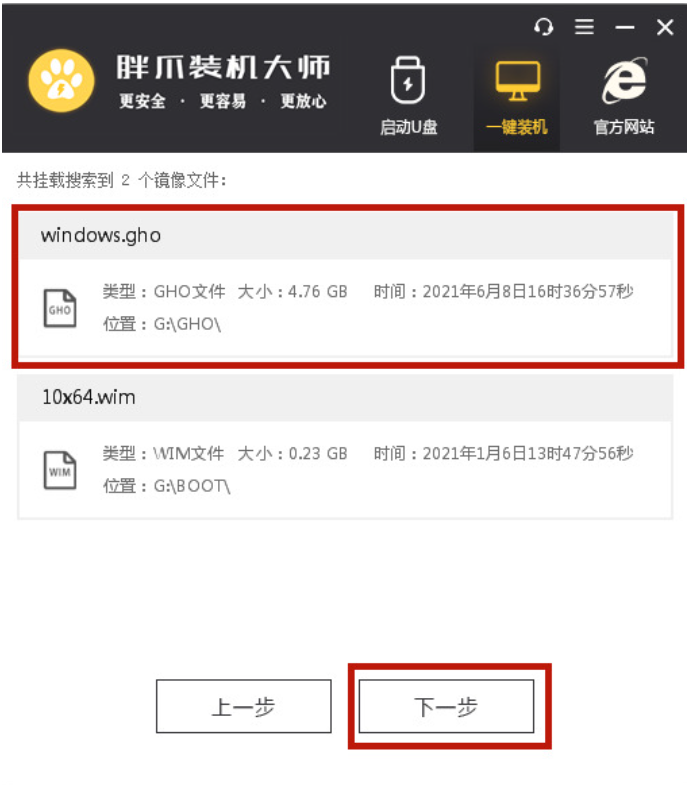The width and height of the screenshot is (692, 785).
Task: Open 官方网站 tab label
Action: pyautogui.click(x=624, y=127)
